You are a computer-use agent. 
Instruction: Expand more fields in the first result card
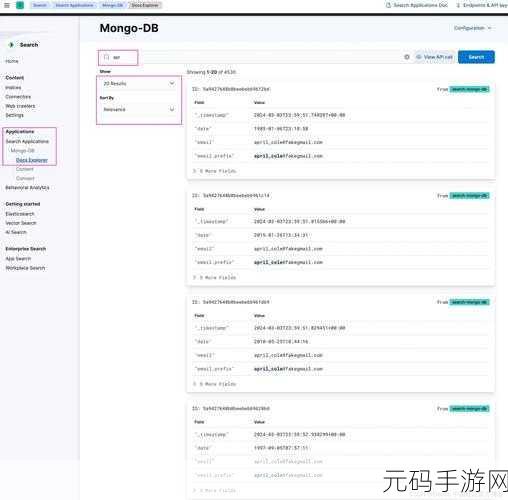[x=214, y=171]
